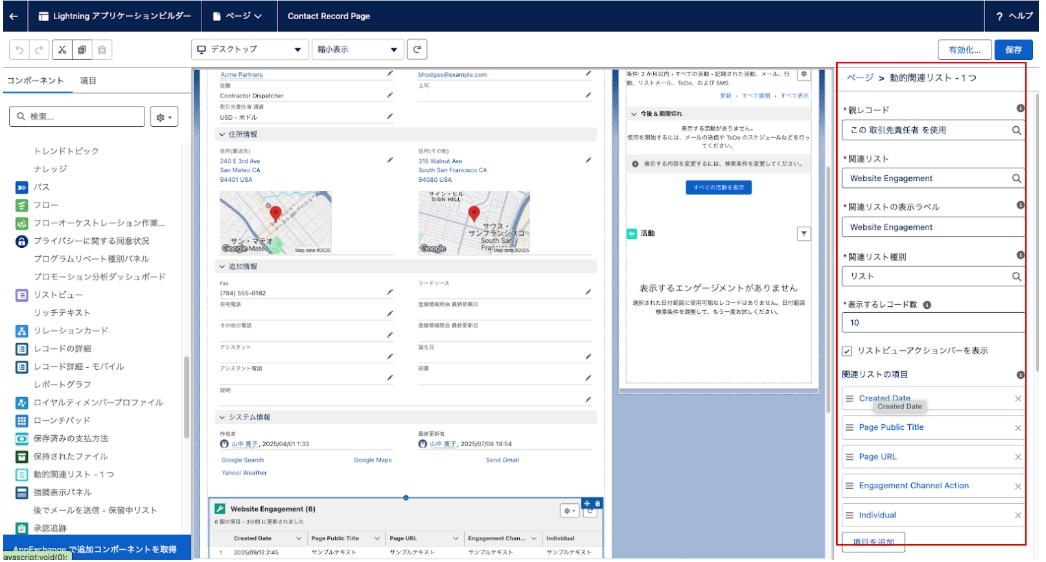The height and width of the screenshot is (562, 1046).
Task: Click the activity filter funnel icon
Action: [x=803, y=233]
